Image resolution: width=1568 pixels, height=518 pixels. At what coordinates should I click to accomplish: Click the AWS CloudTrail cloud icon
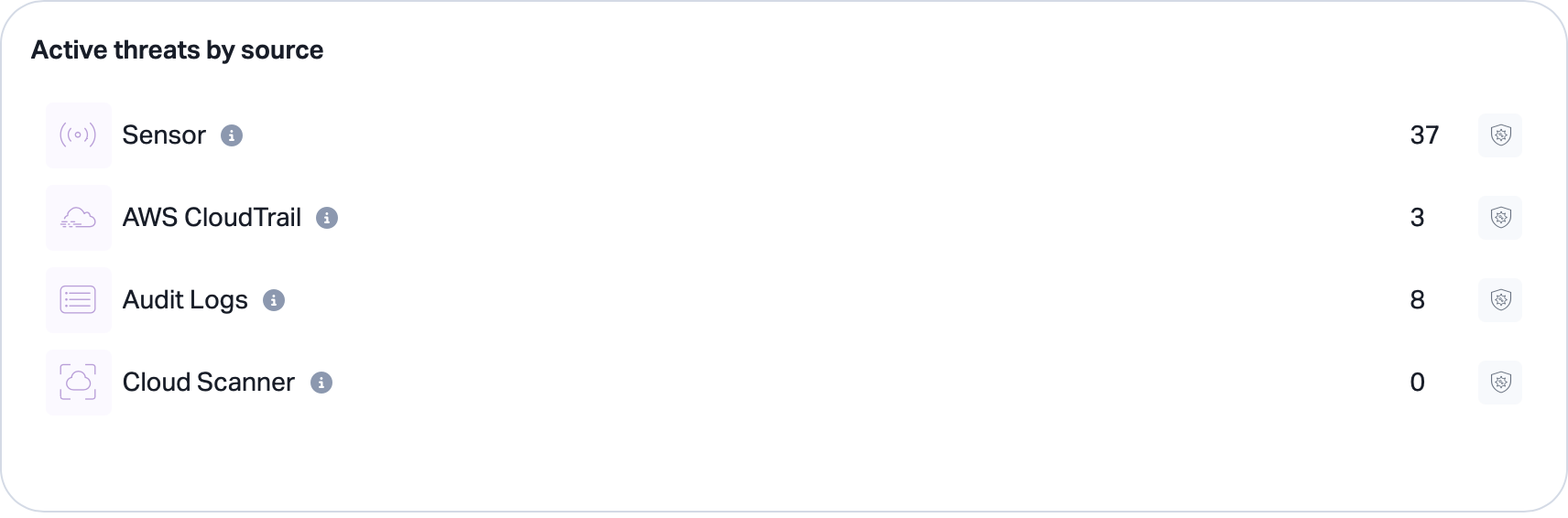click(78, 218)
